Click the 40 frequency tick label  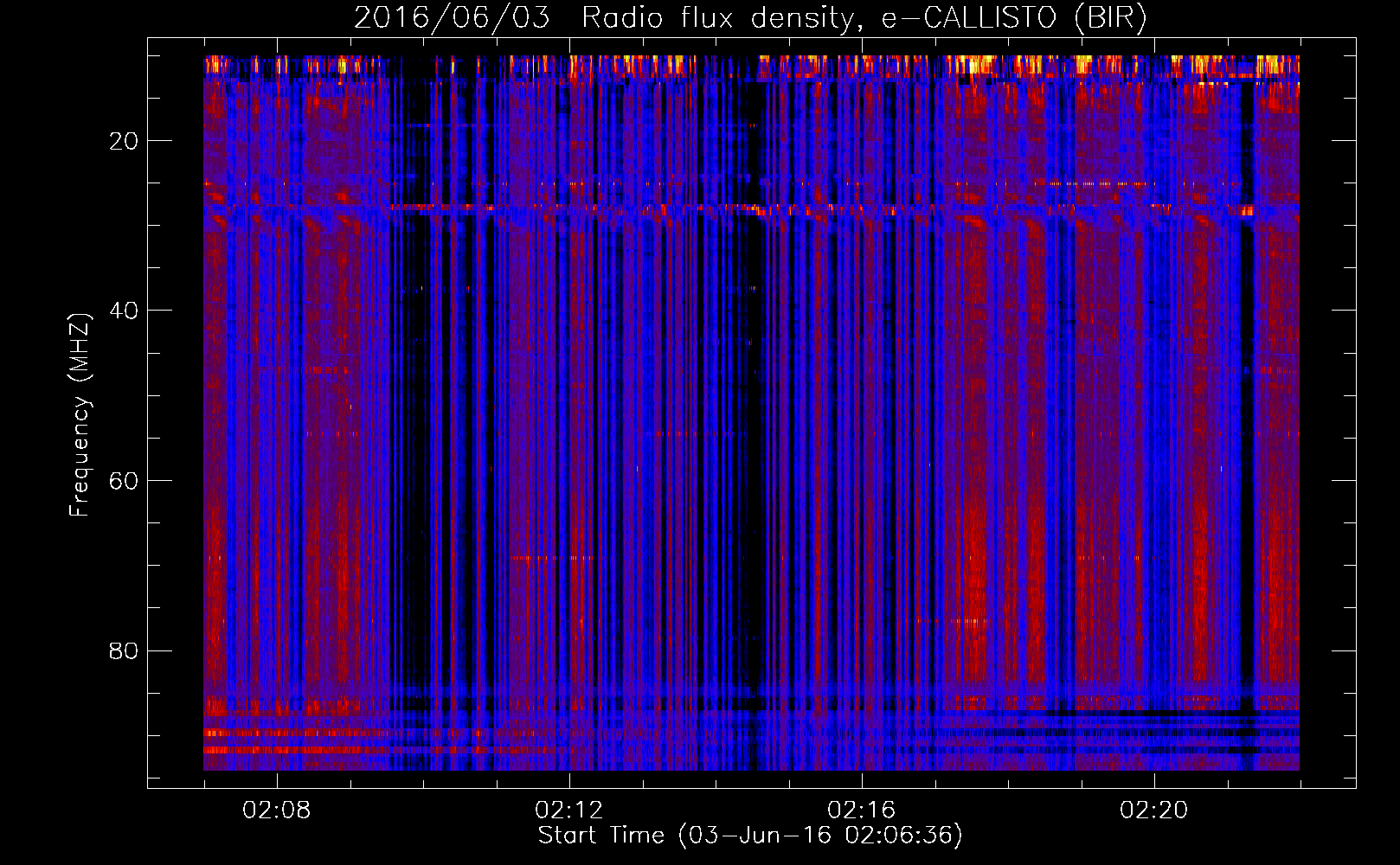pyautogui.click(x=124, y=311)
